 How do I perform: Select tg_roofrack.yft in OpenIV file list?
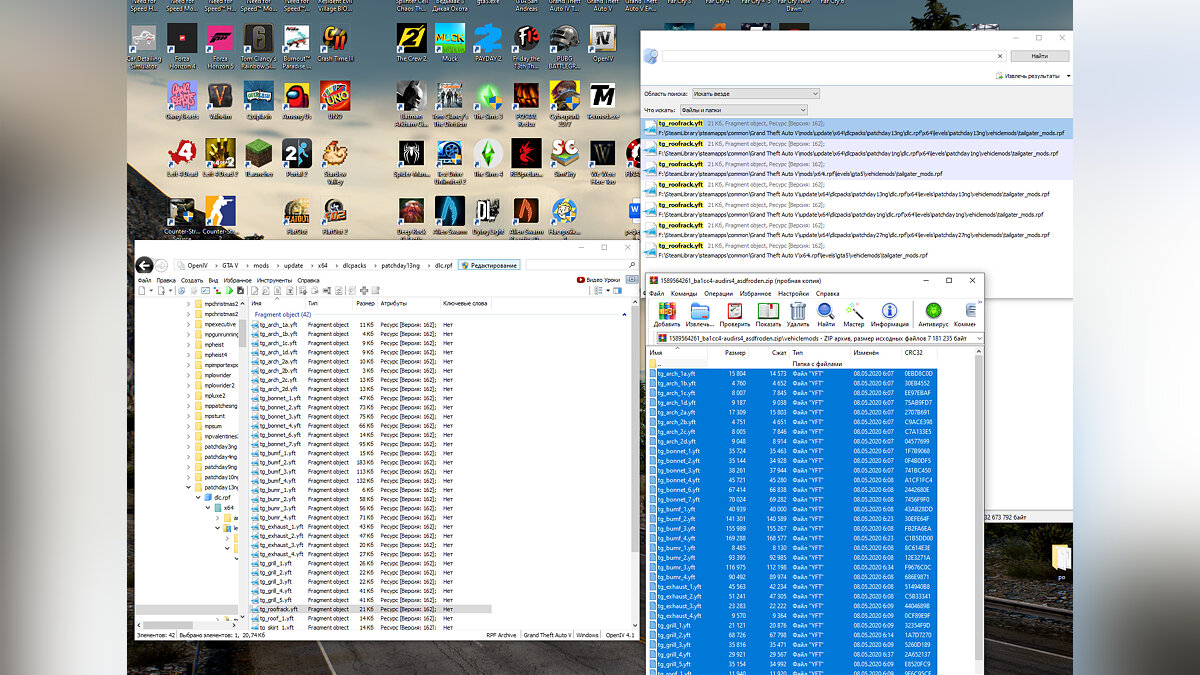tap(278, 609)
